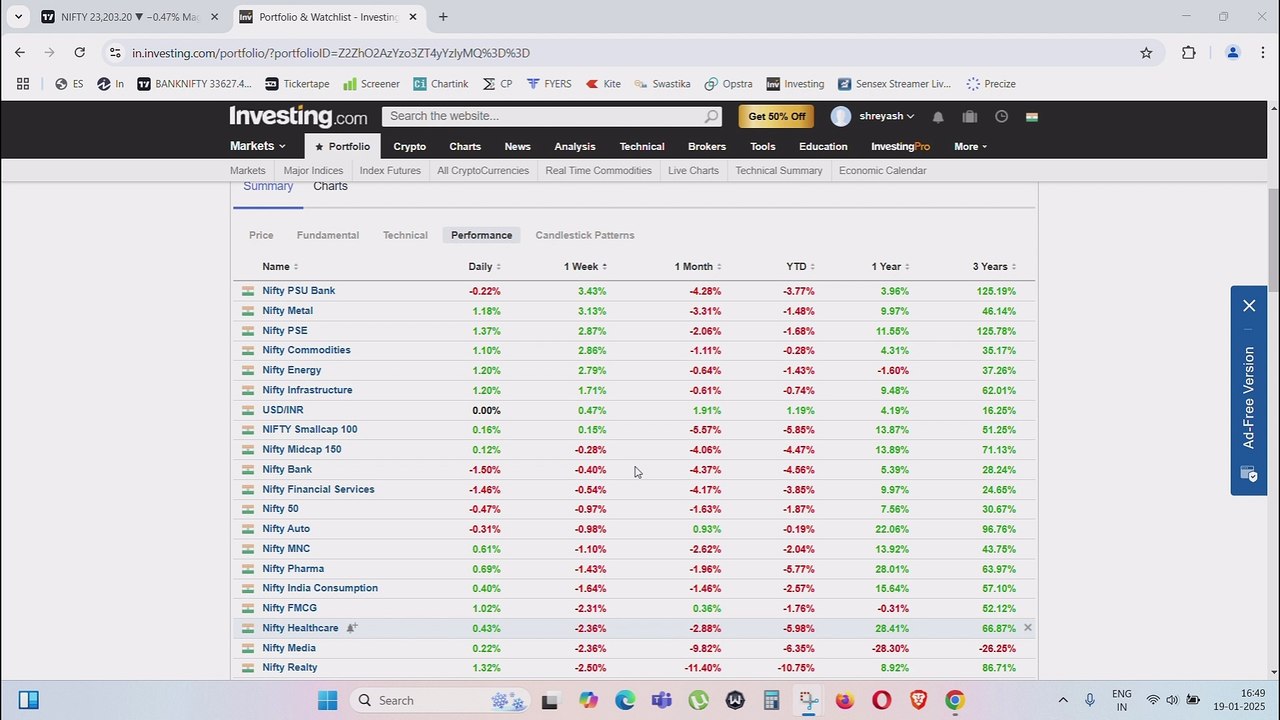Open the Charts tab beside Summary

click(330, 186)
